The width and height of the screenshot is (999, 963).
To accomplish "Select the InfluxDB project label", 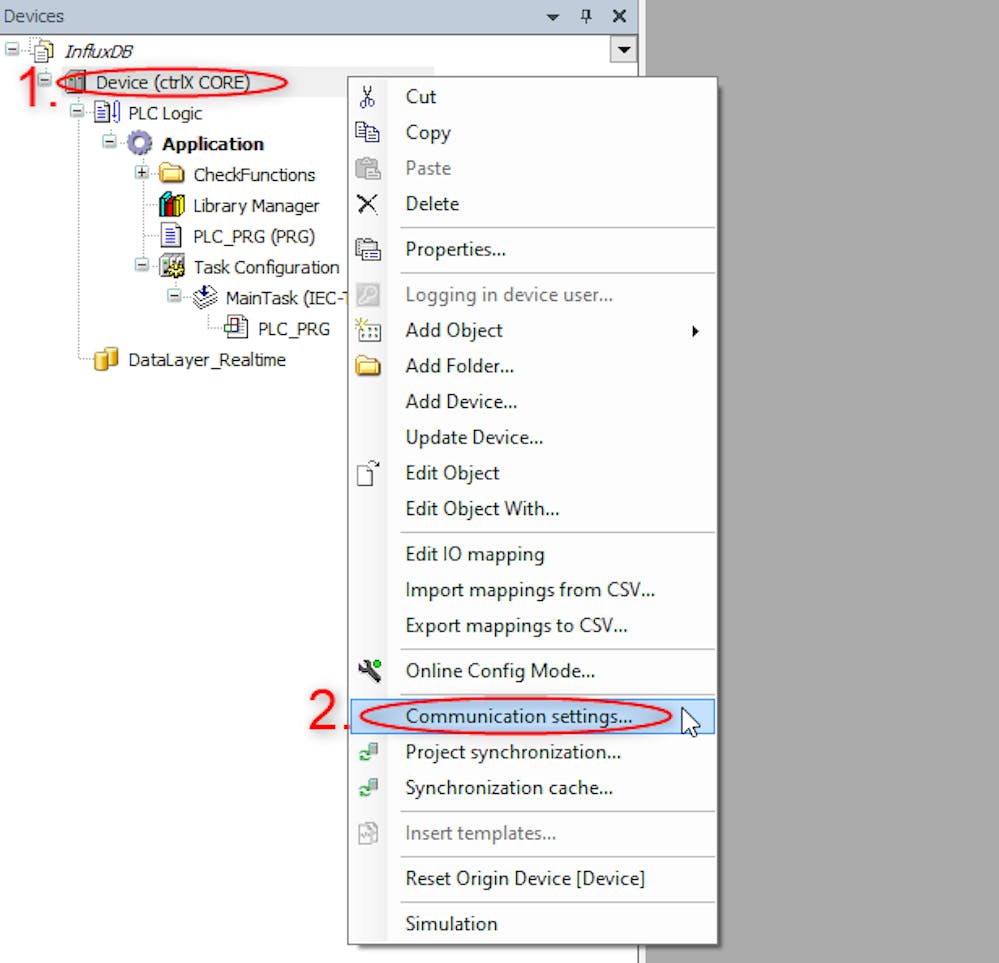I will pos(99,51).
